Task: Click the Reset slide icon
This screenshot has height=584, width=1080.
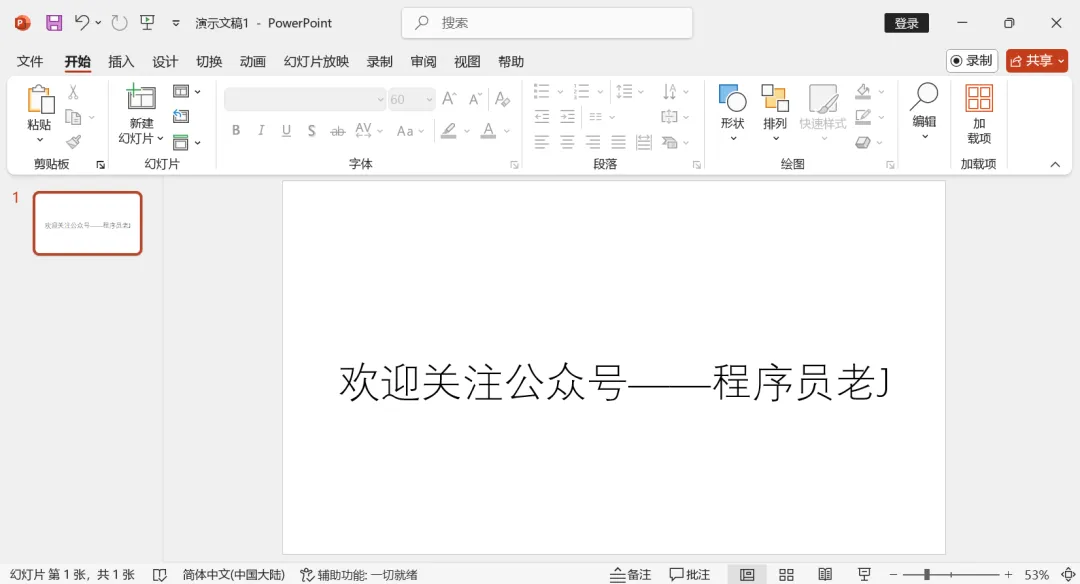Action: (x=181, y=116)
